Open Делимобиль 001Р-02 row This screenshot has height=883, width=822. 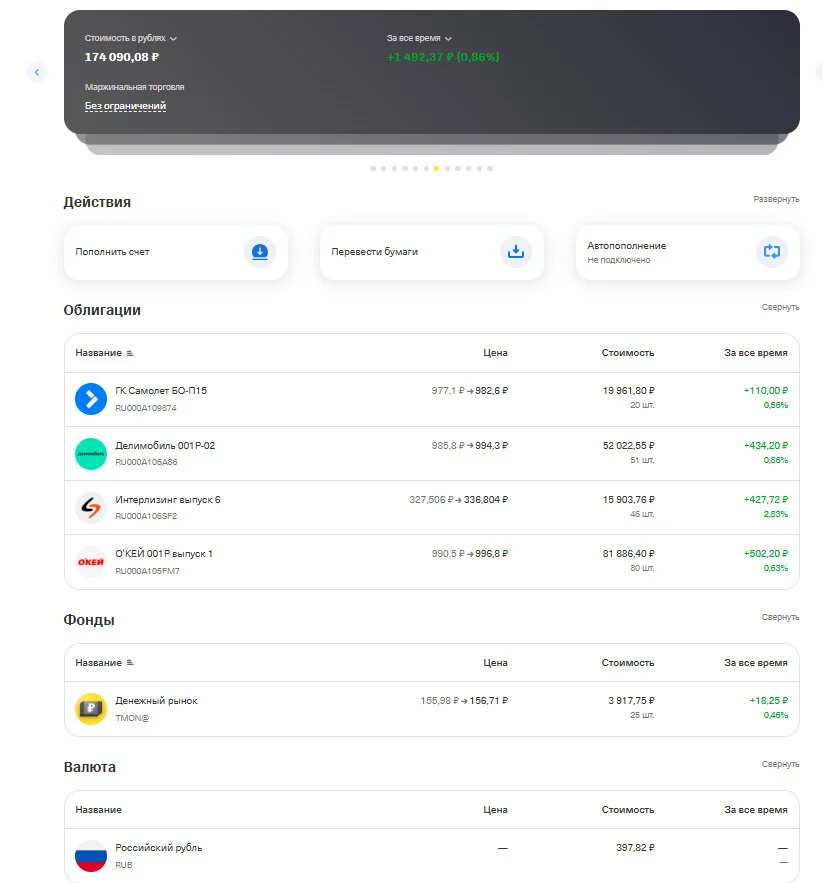432,453
